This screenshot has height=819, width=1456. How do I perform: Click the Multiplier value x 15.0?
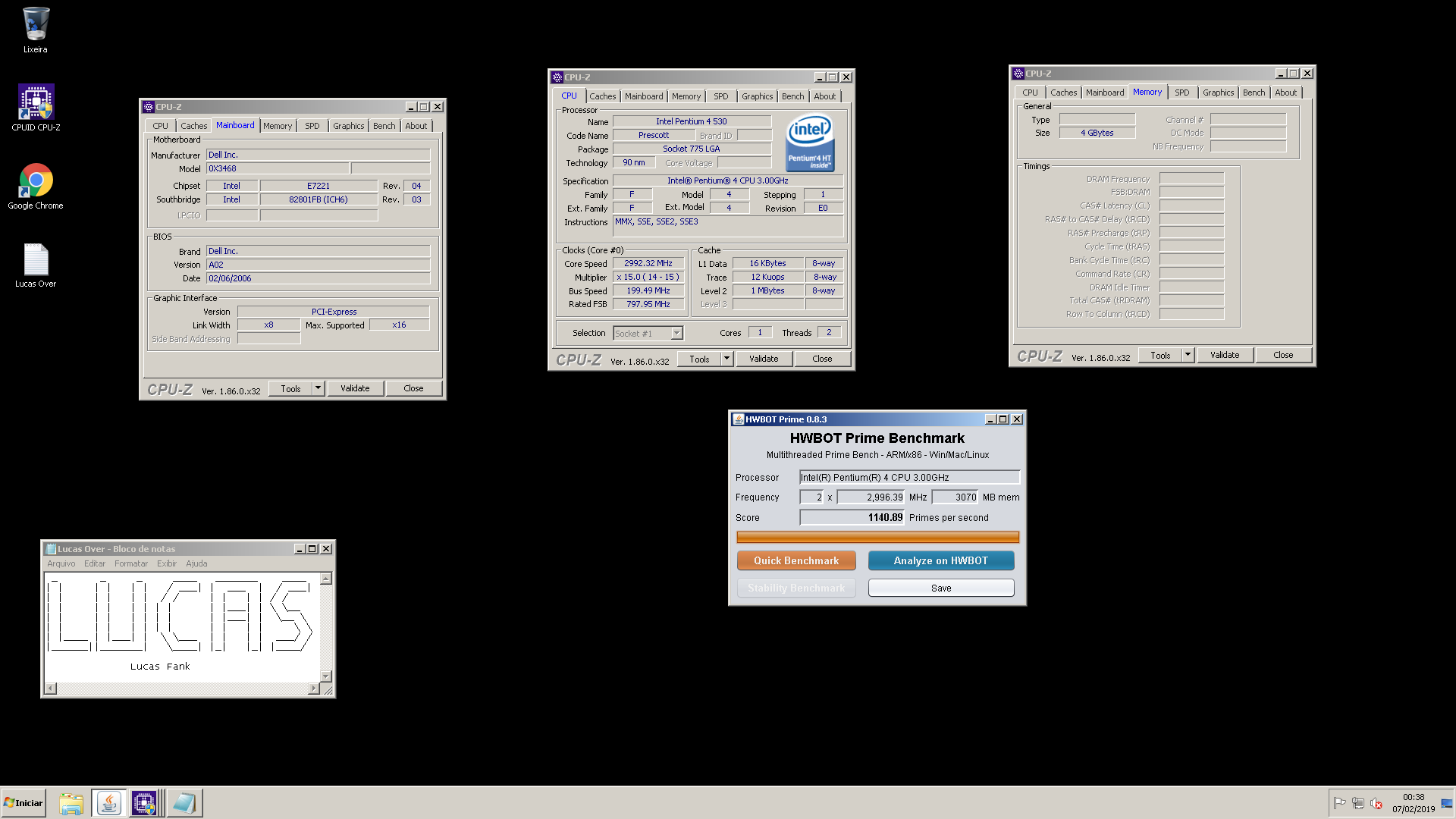pyautogui.click(x=648, y=277)
